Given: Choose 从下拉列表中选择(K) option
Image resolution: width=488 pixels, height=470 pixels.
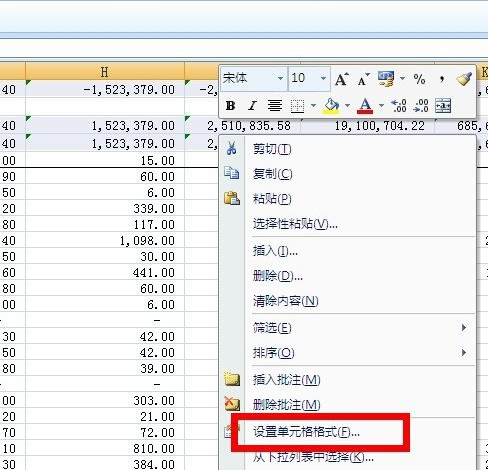Looking at the screenshot, I should 347,457.
